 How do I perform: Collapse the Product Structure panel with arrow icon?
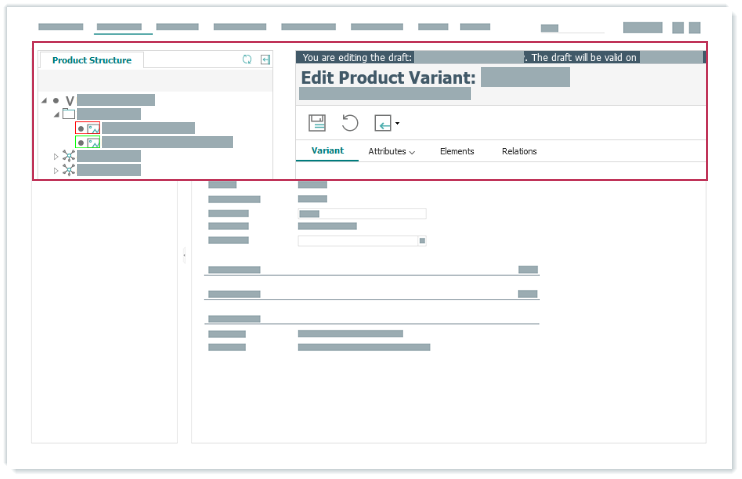pyautogui.click(x=265, y=60)
